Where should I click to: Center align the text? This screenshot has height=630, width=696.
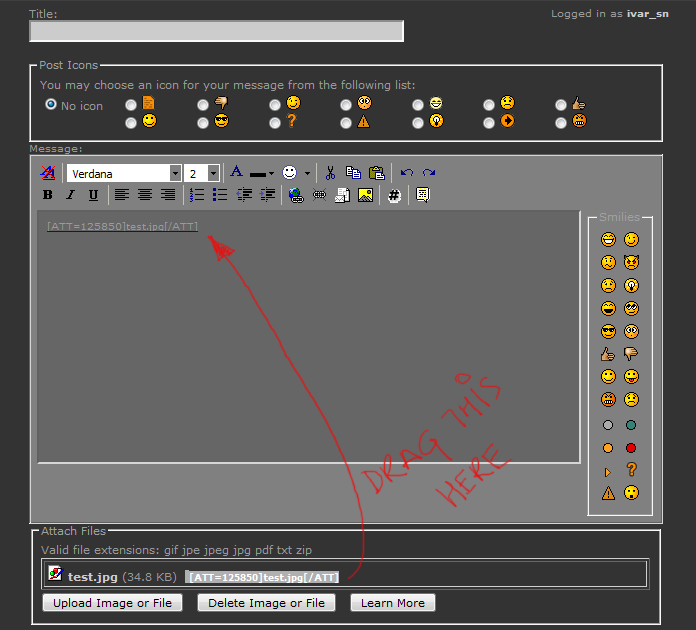click(145, 194)
